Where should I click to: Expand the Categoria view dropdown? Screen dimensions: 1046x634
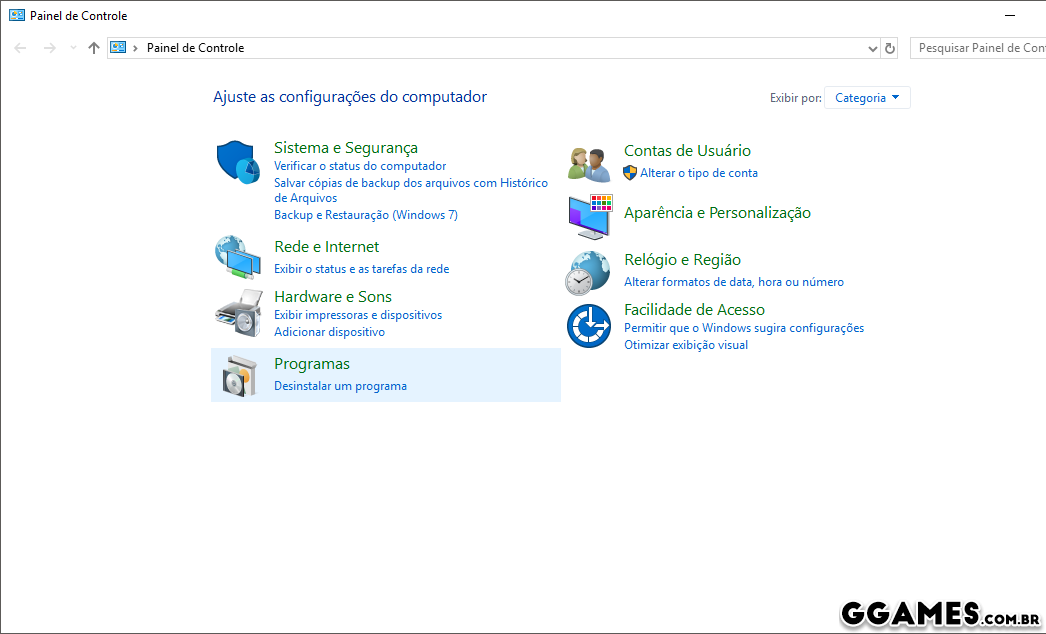(x=867, y=98)
